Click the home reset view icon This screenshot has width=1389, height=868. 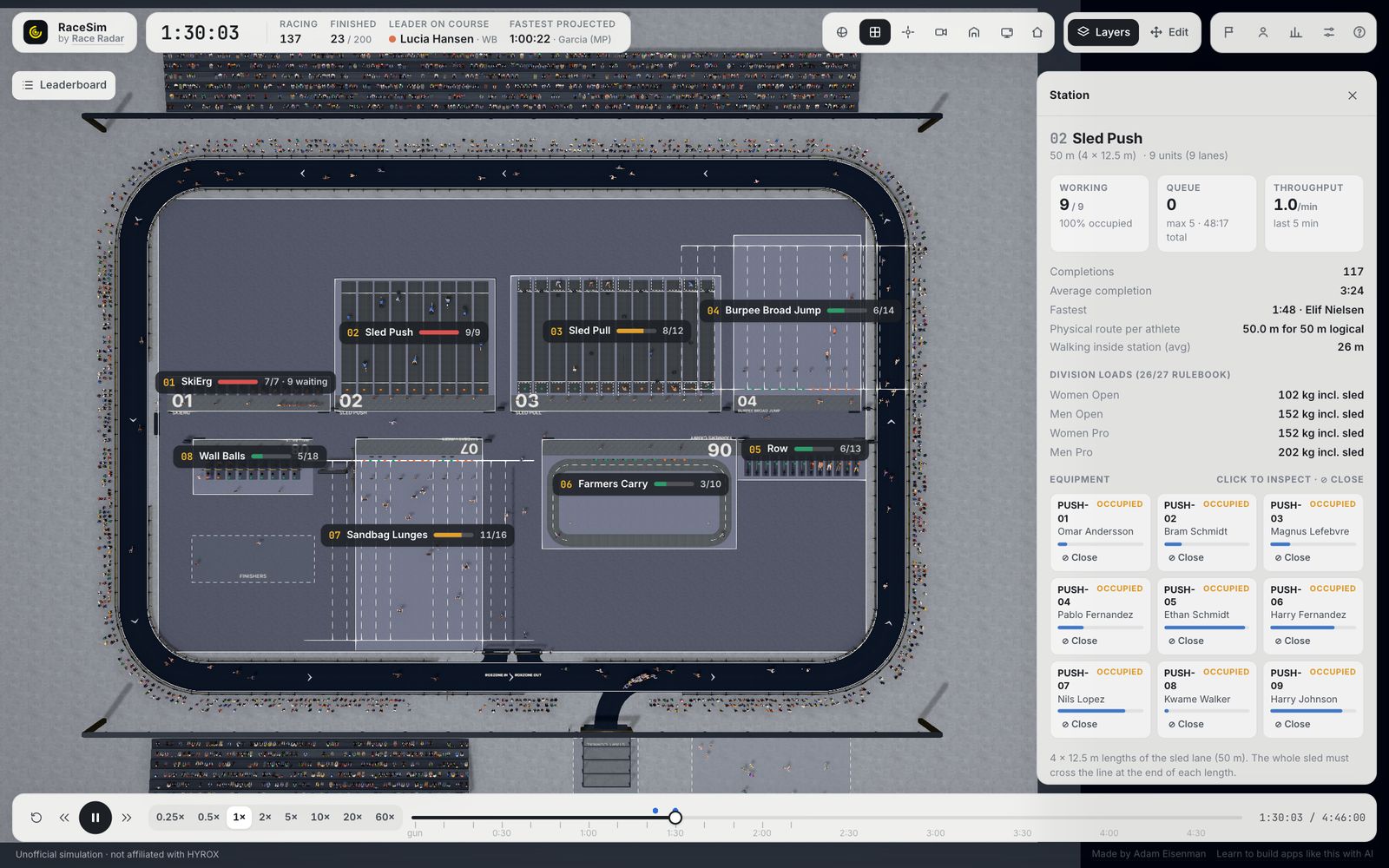point(1037,32)
